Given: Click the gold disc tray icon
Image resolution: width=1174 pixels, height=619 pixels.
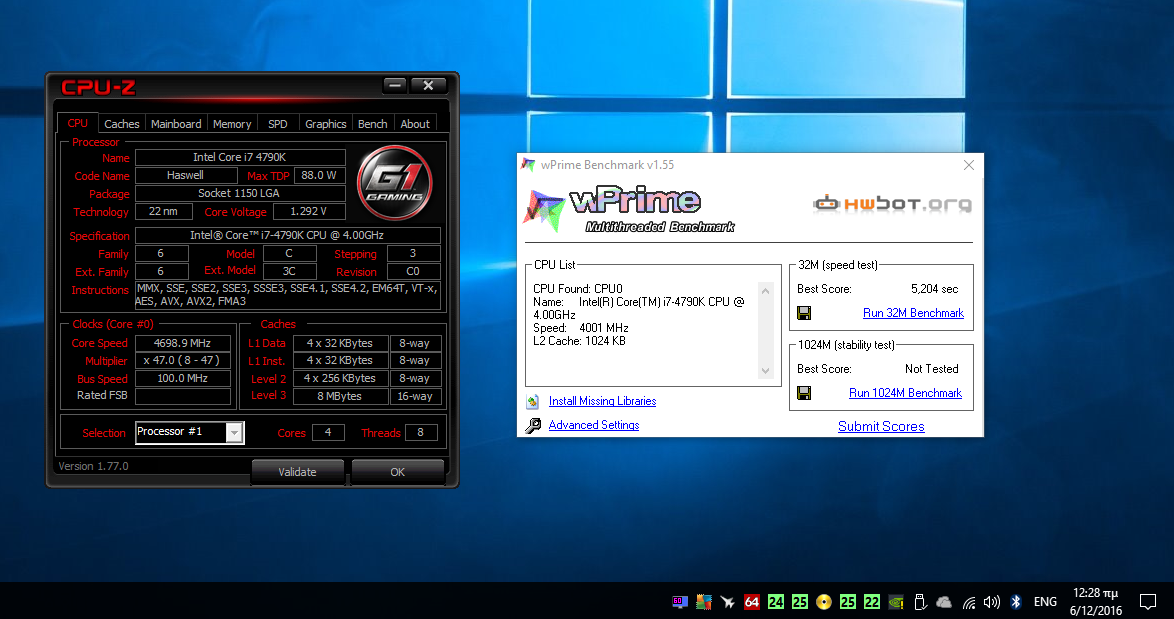Looking at the screenshot, I should pyautogui.click(x=824, y=602).
